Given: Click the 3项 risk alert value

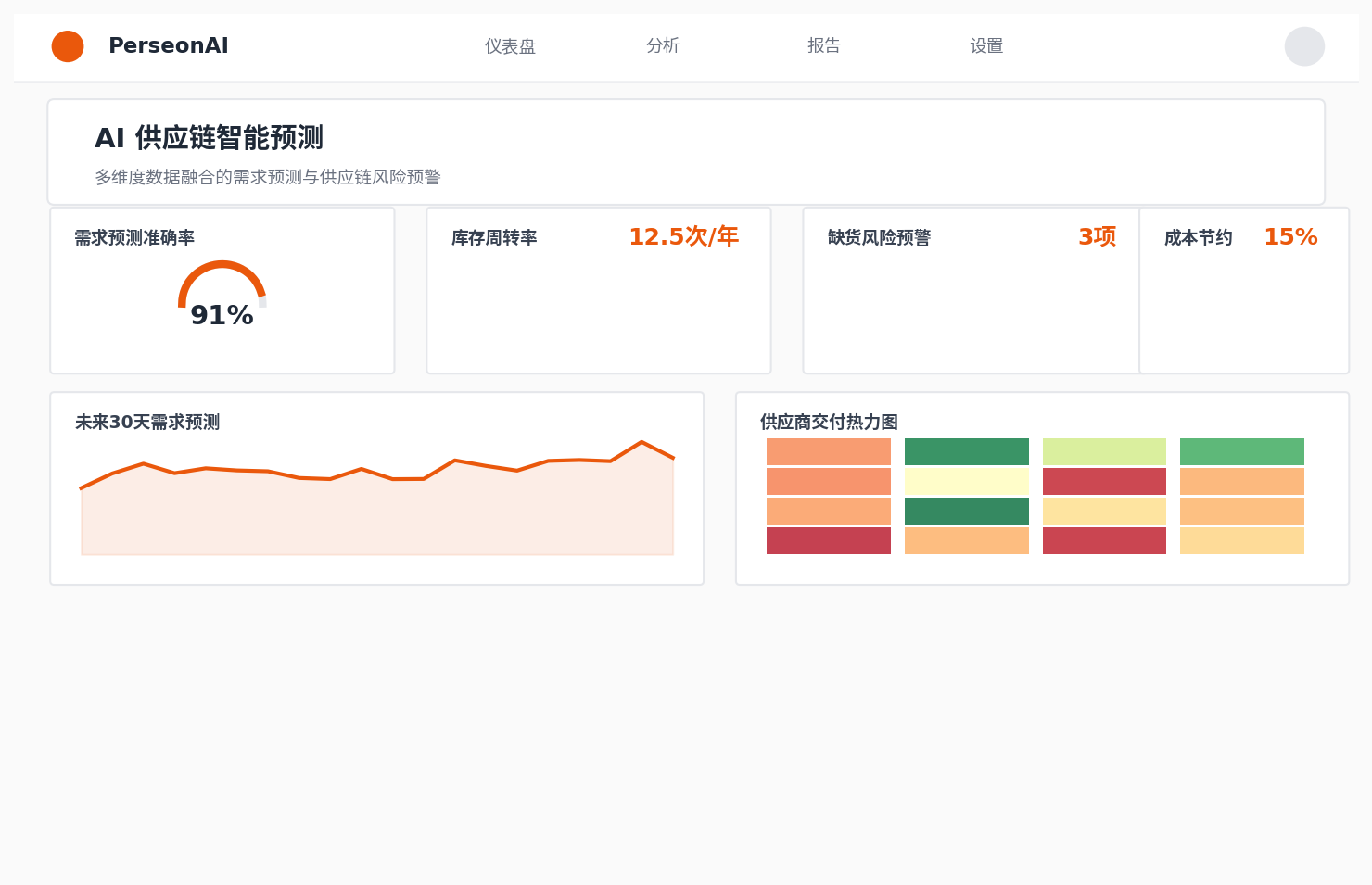Looking at the screenshot, I should [1098, 237].
